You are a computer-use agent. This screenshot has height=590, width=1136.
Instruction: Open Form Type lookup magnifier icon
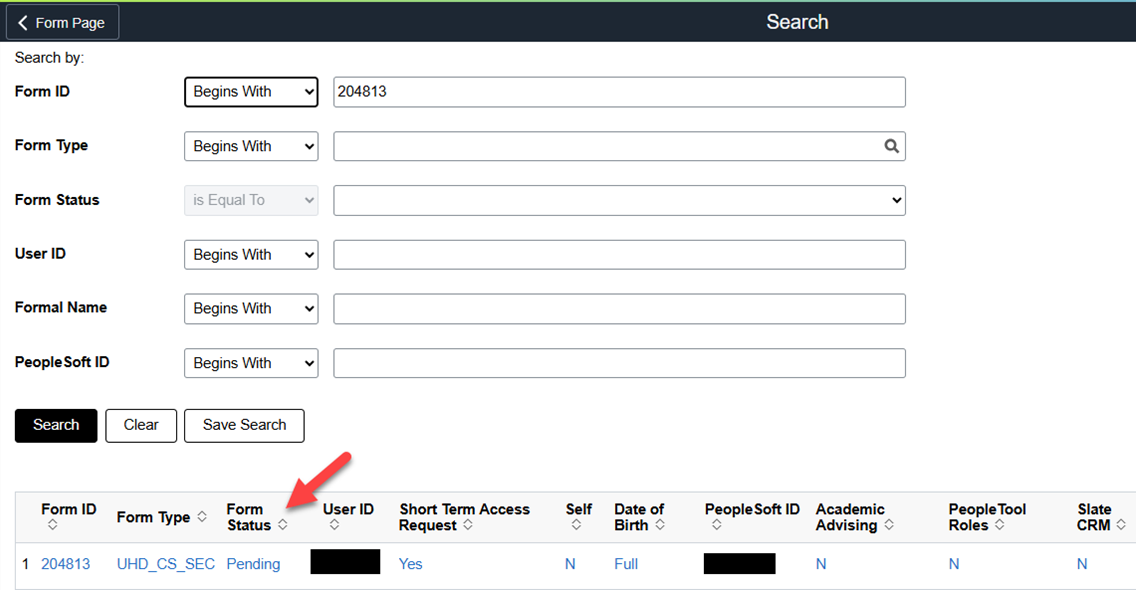tap(891, 146)
